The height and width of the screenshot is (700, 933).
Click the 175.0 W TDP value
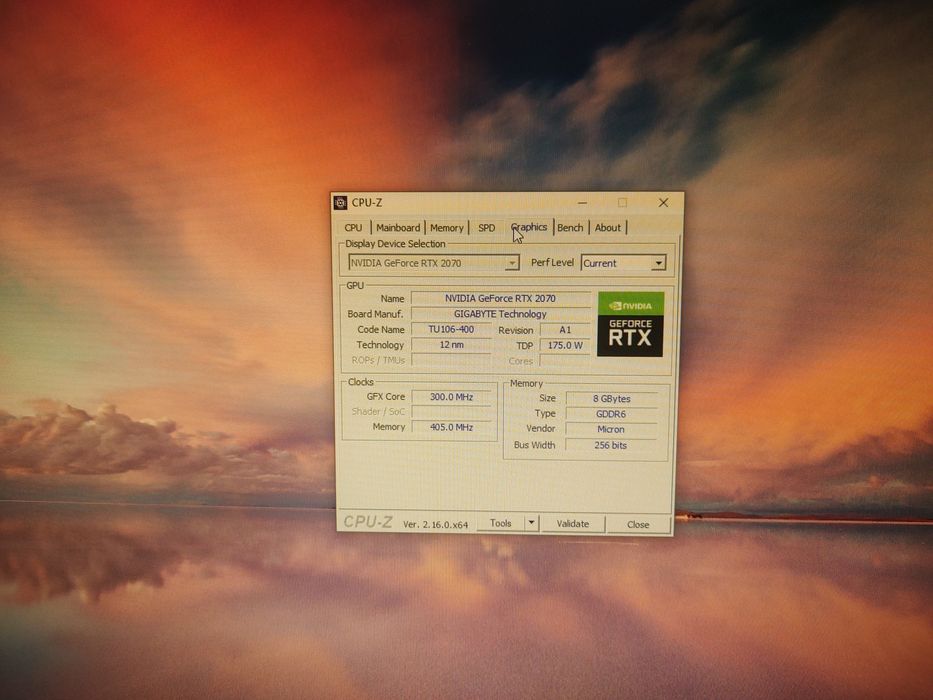(x=565, y=345)
